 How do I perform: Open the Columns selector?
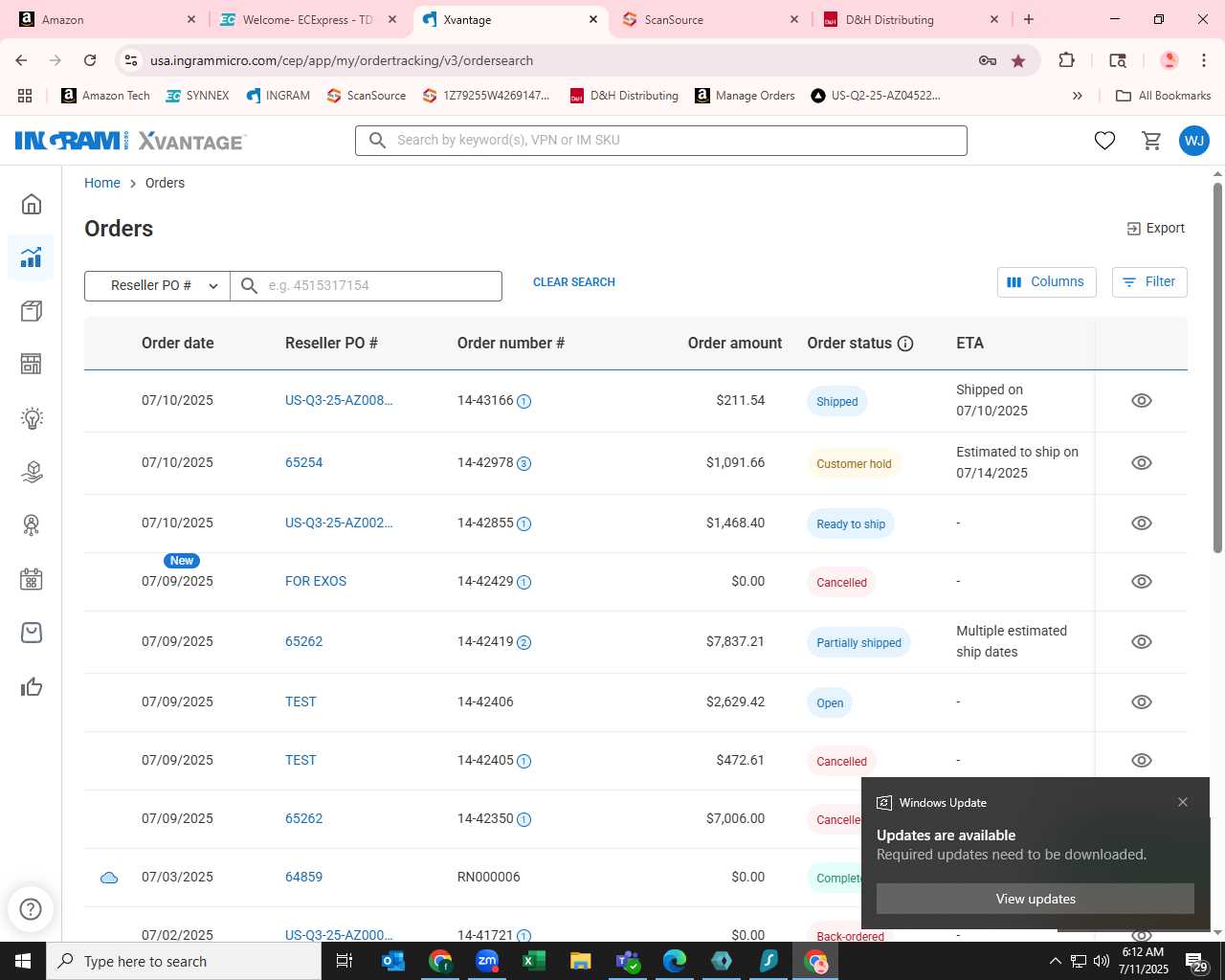coord(1047,282)
